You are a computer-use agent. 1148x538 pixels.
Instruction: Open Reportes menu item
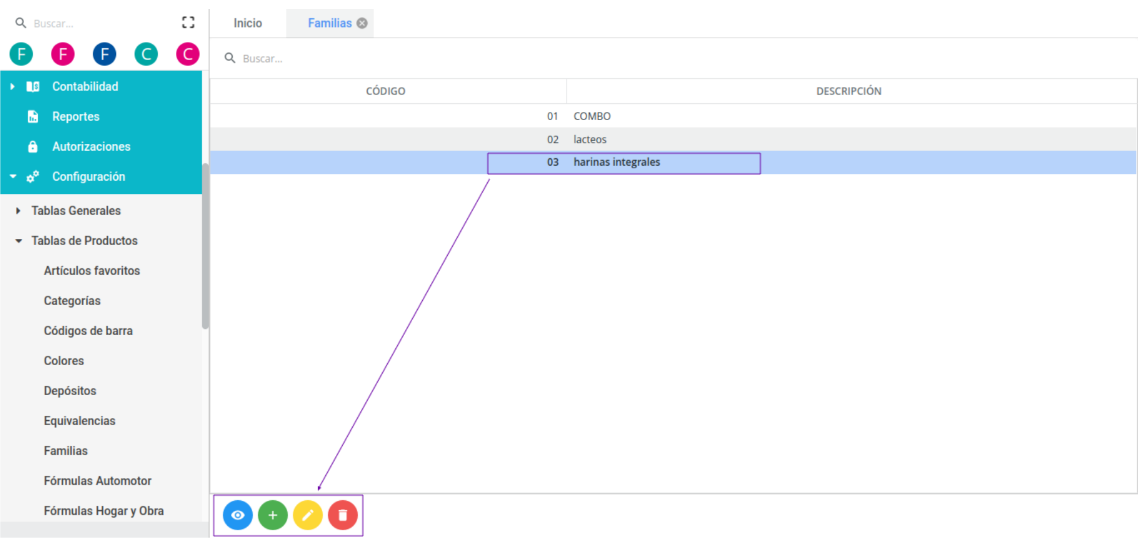(76, 116)
